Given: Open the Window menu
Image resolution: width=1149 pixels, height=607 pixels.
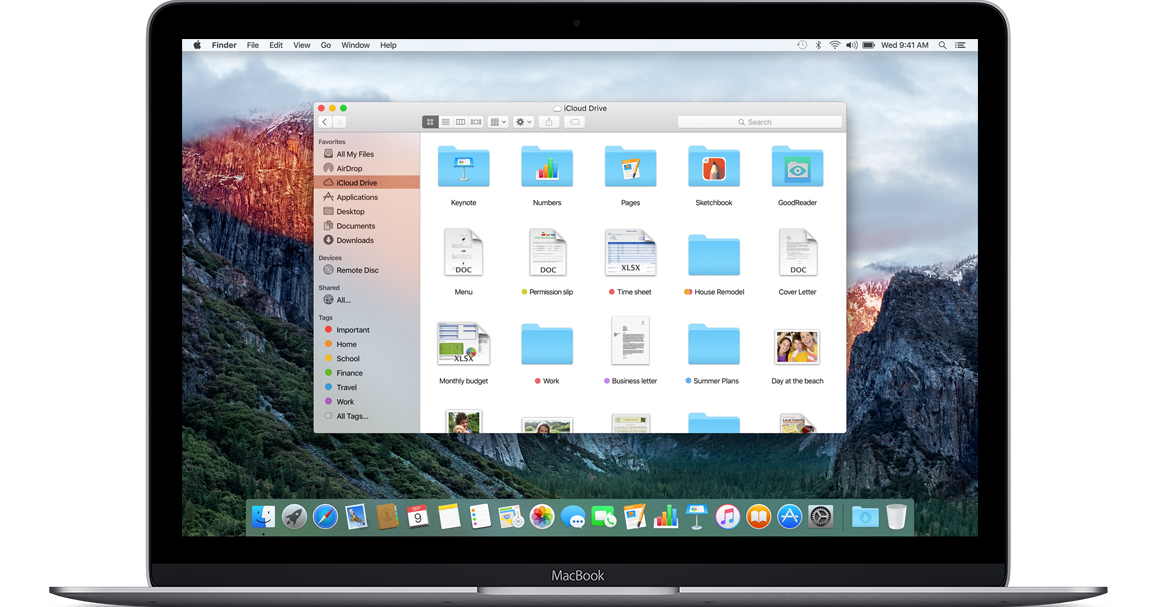Looking at the screenshot, I should [x=355, y=45].
